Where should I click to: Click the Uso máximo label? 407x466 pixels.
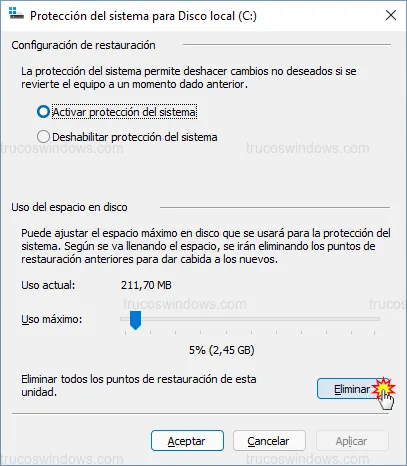coord(52,319)
